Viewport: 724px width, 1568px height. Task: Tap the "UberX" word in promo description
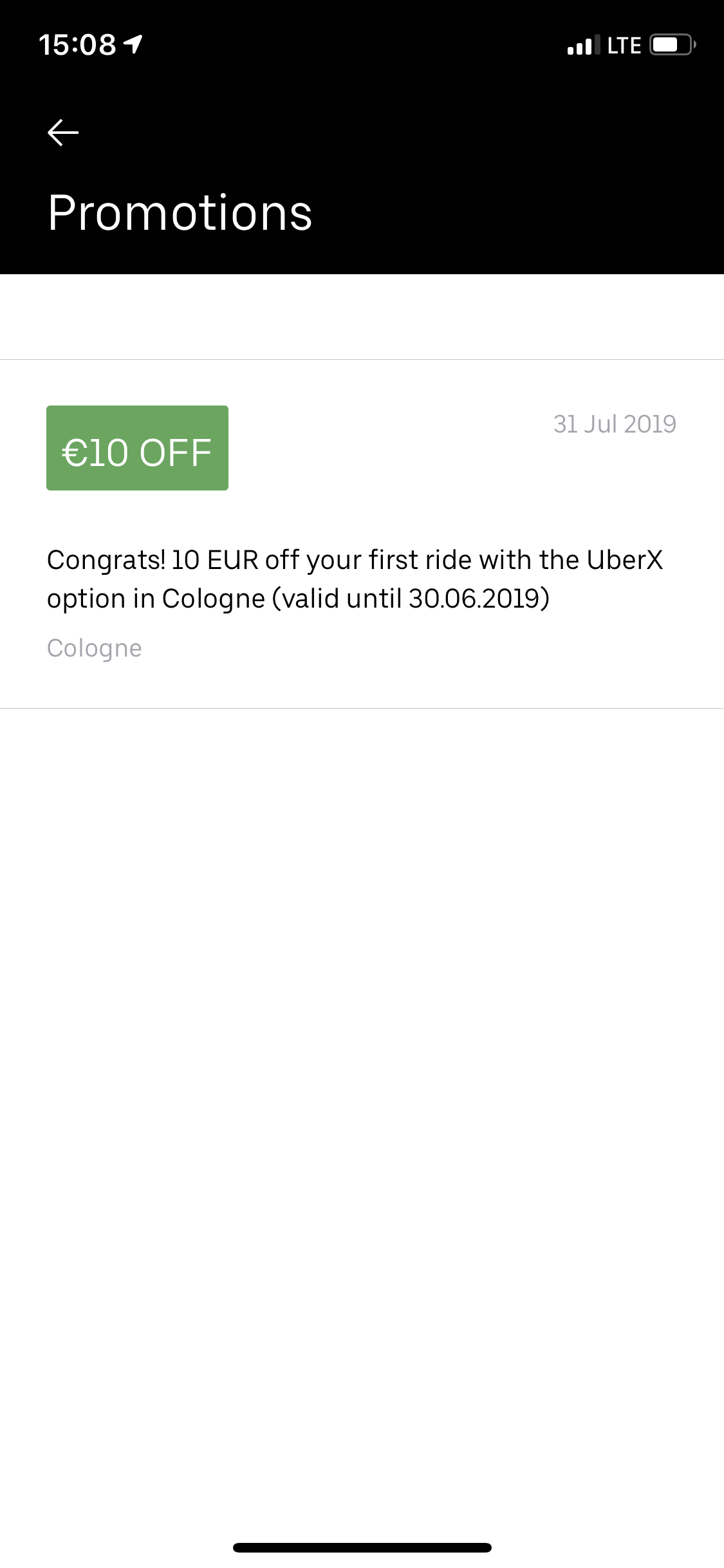[624, 560]
